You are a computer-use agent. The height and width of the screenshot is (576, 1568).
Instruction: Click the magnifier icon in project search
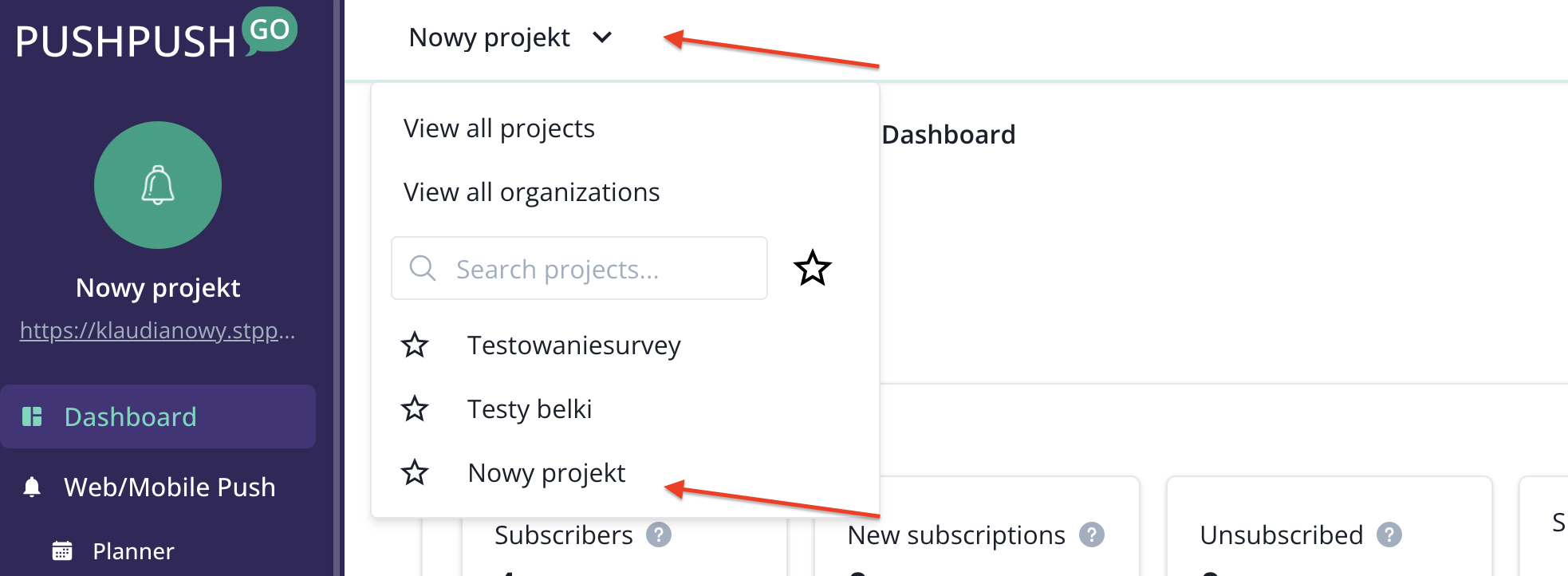click(422, 269)
